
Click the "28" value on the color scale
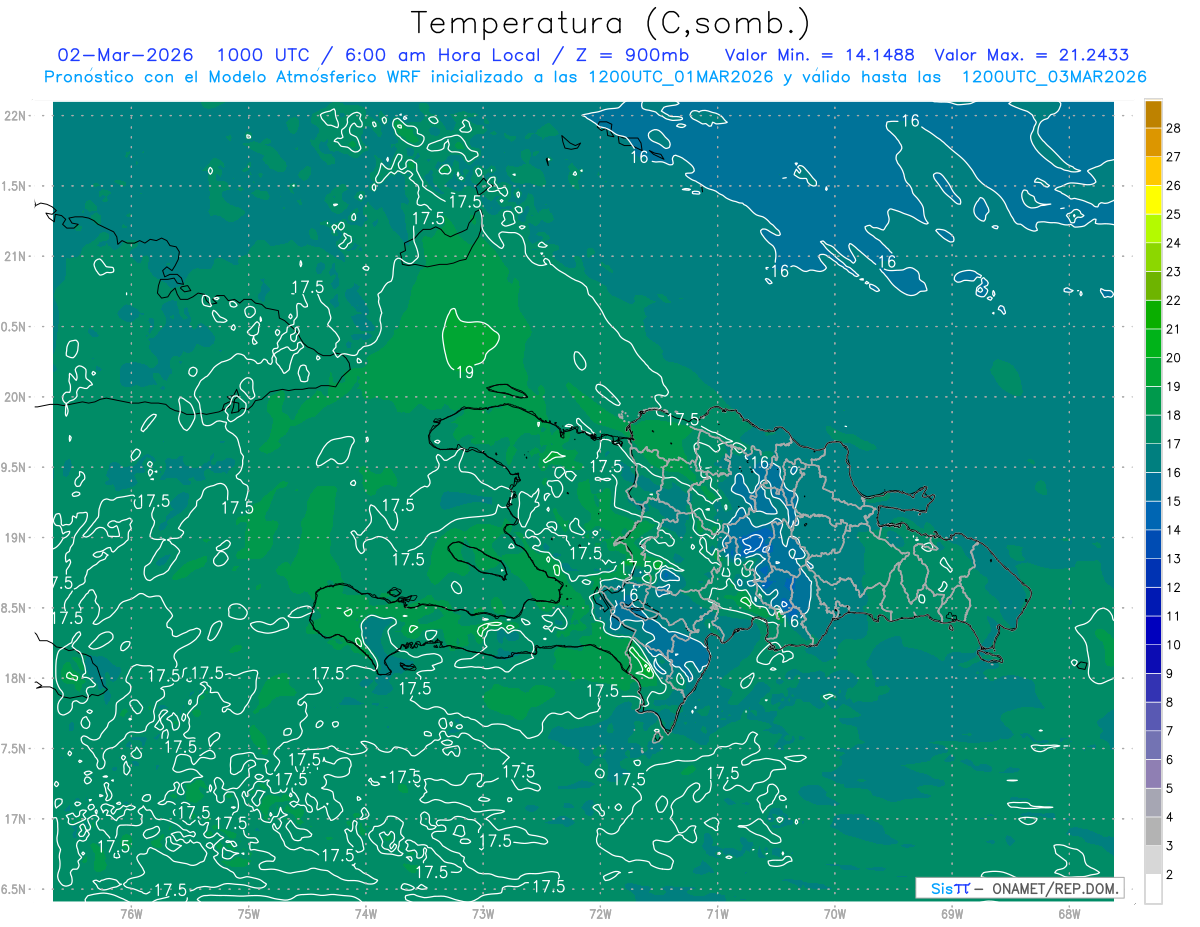coord(1174,127)
